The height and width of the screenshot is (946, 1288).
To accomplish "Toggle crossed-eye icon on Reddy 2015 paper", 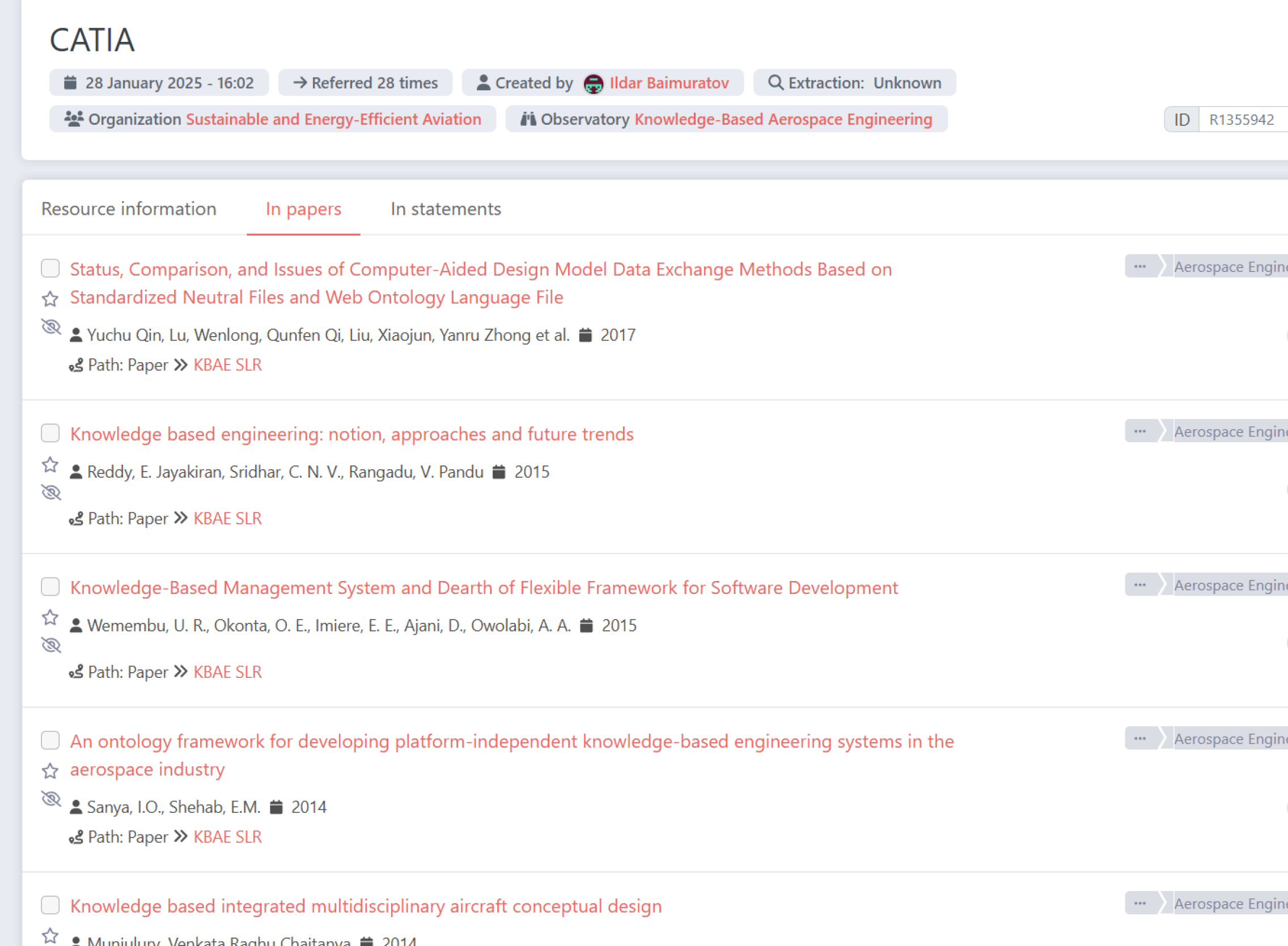I will (x=51, y=493).
